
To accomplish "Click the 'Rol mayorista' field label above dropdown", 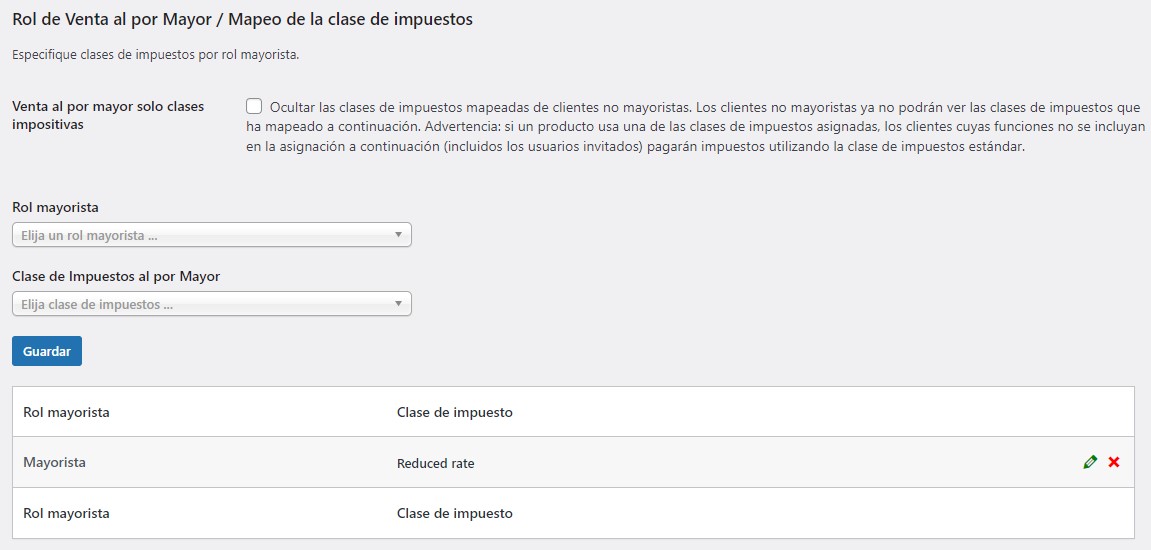I will pos(55,207).
